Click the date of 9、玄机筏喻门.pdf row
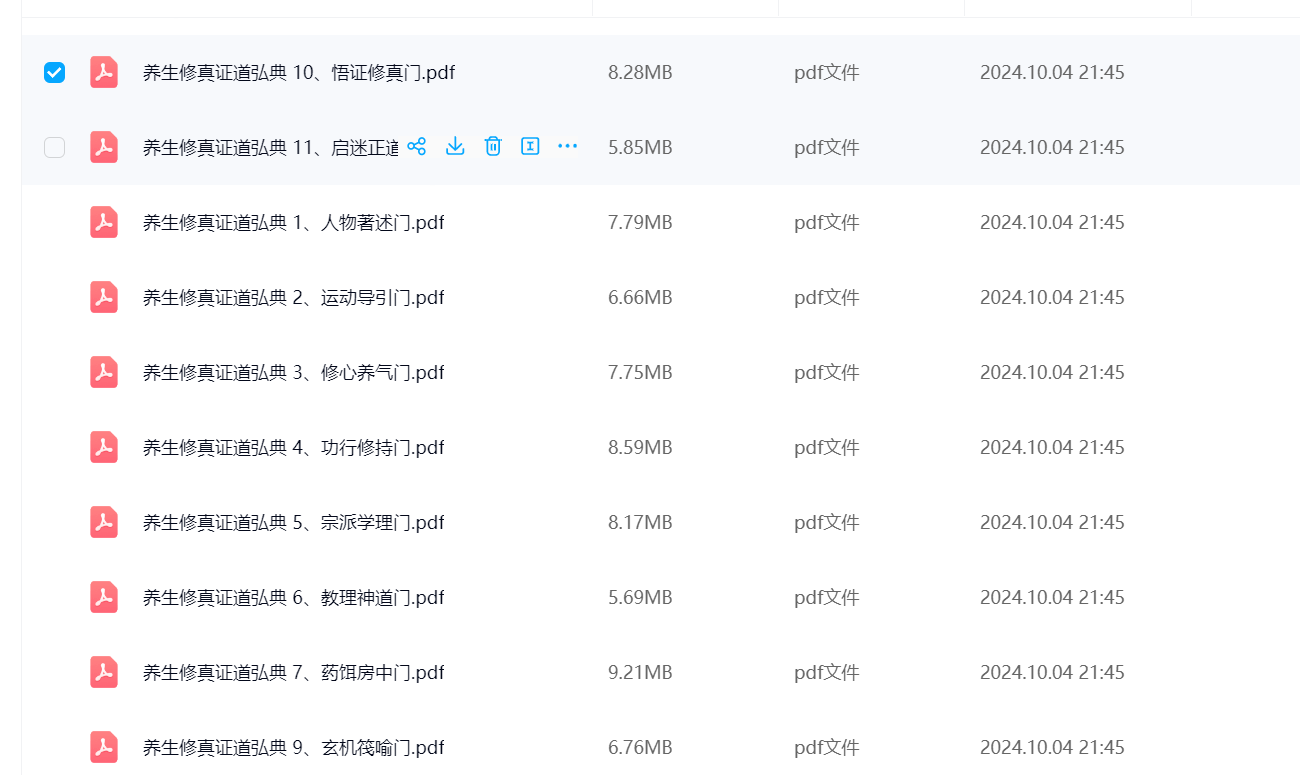 click(1052, 747)
